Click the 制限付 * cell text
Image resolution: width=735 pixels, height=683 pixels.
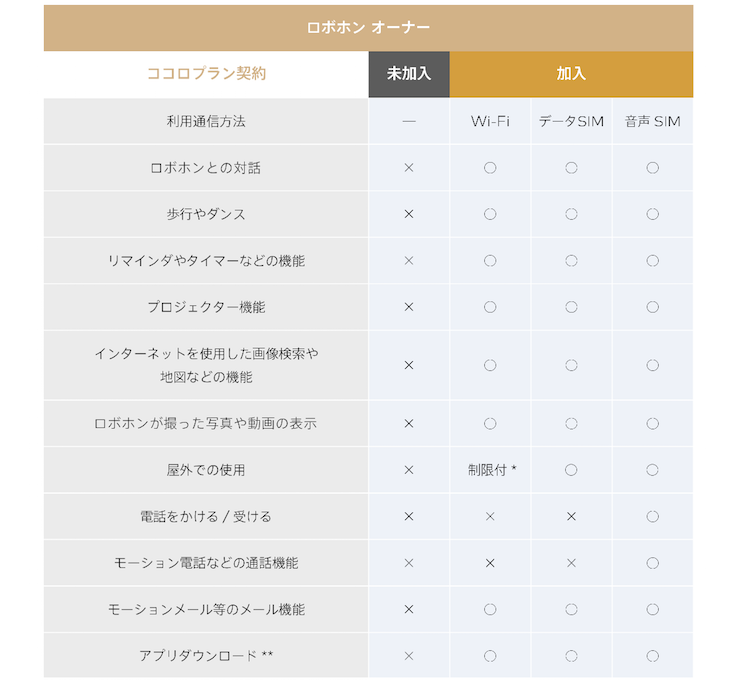490,470
